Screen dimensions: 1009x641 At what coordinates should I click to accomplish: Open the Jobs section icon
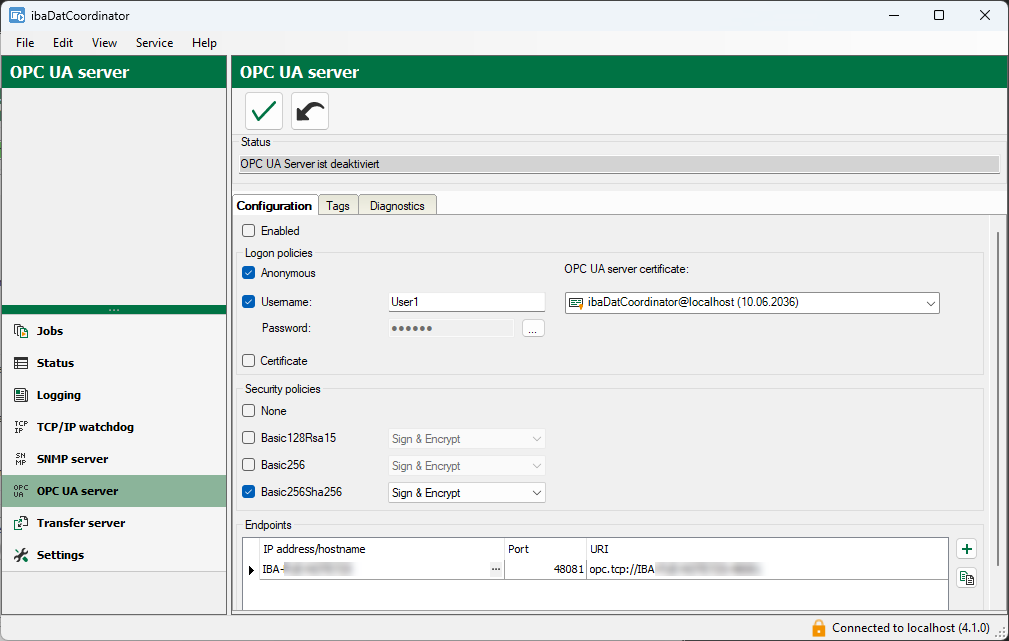coord(21,331)
